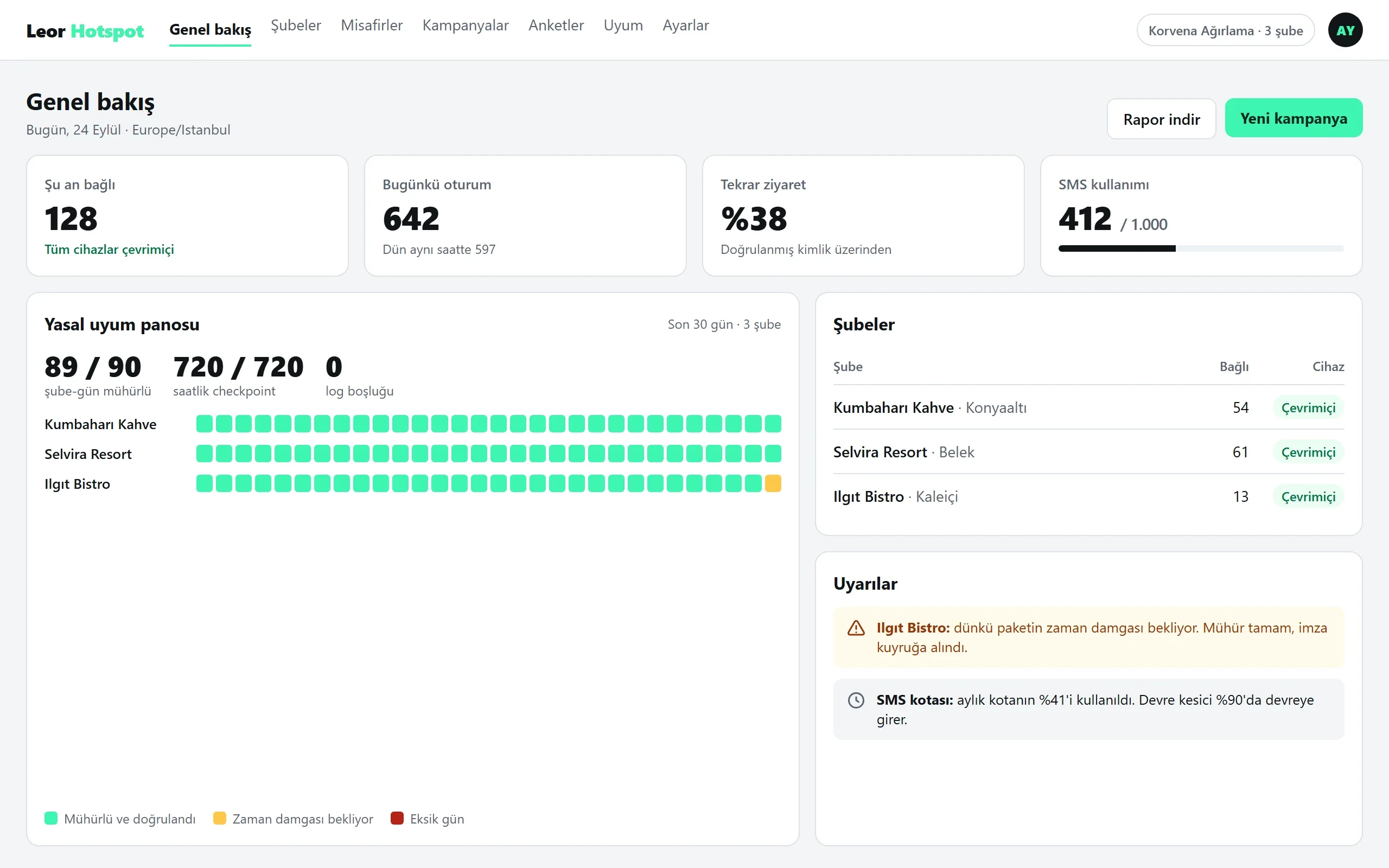Select the Selvira Resort · Belek row
Viewport: 1389px width, 868px height.
click(1088, 452)
